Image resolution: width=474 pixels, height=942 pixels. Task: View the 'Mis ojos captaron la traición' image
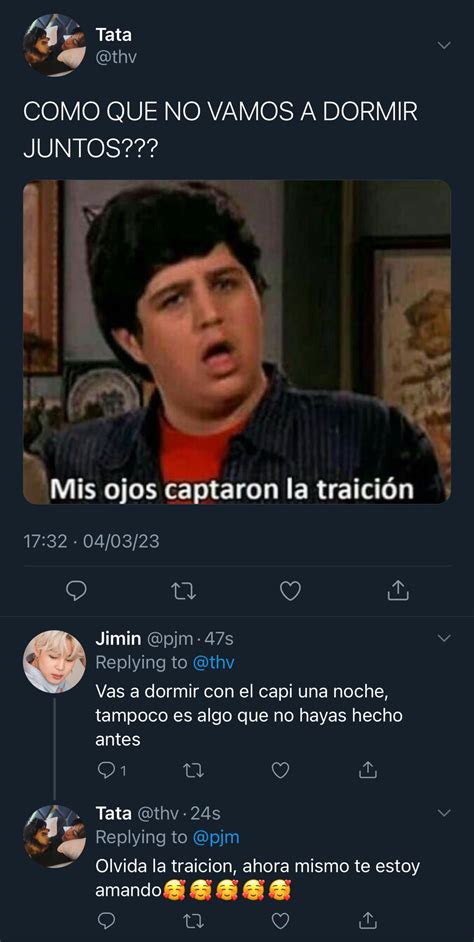[237, 342]
